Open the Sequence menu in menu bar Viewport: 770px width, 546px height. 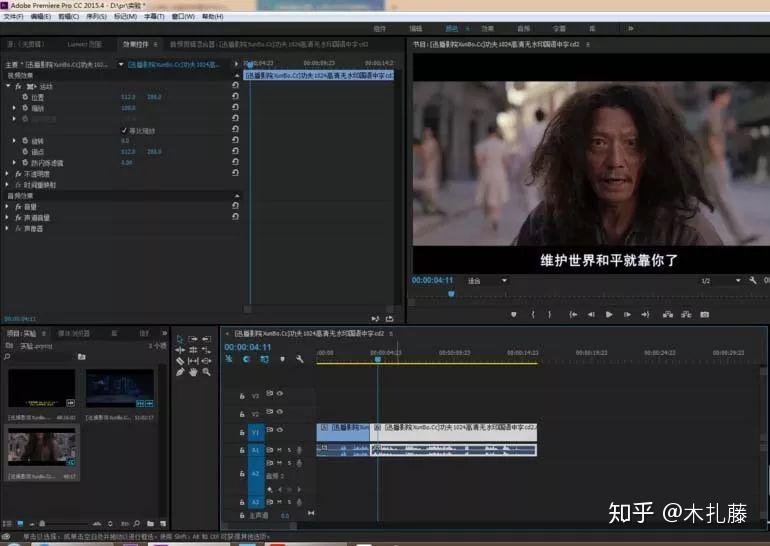coord(97,17)
